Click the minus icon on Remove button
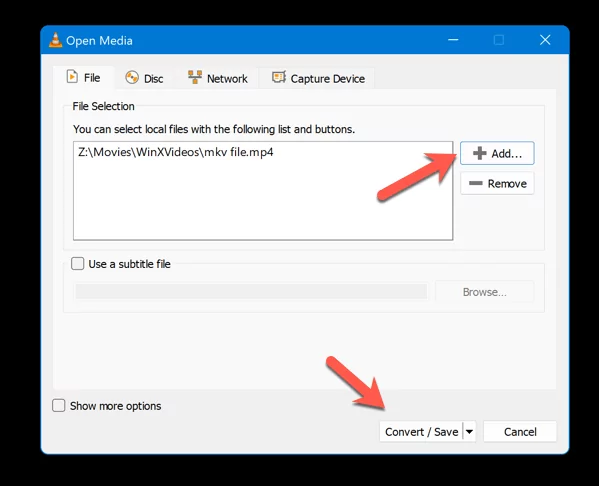 click(476, 183)
